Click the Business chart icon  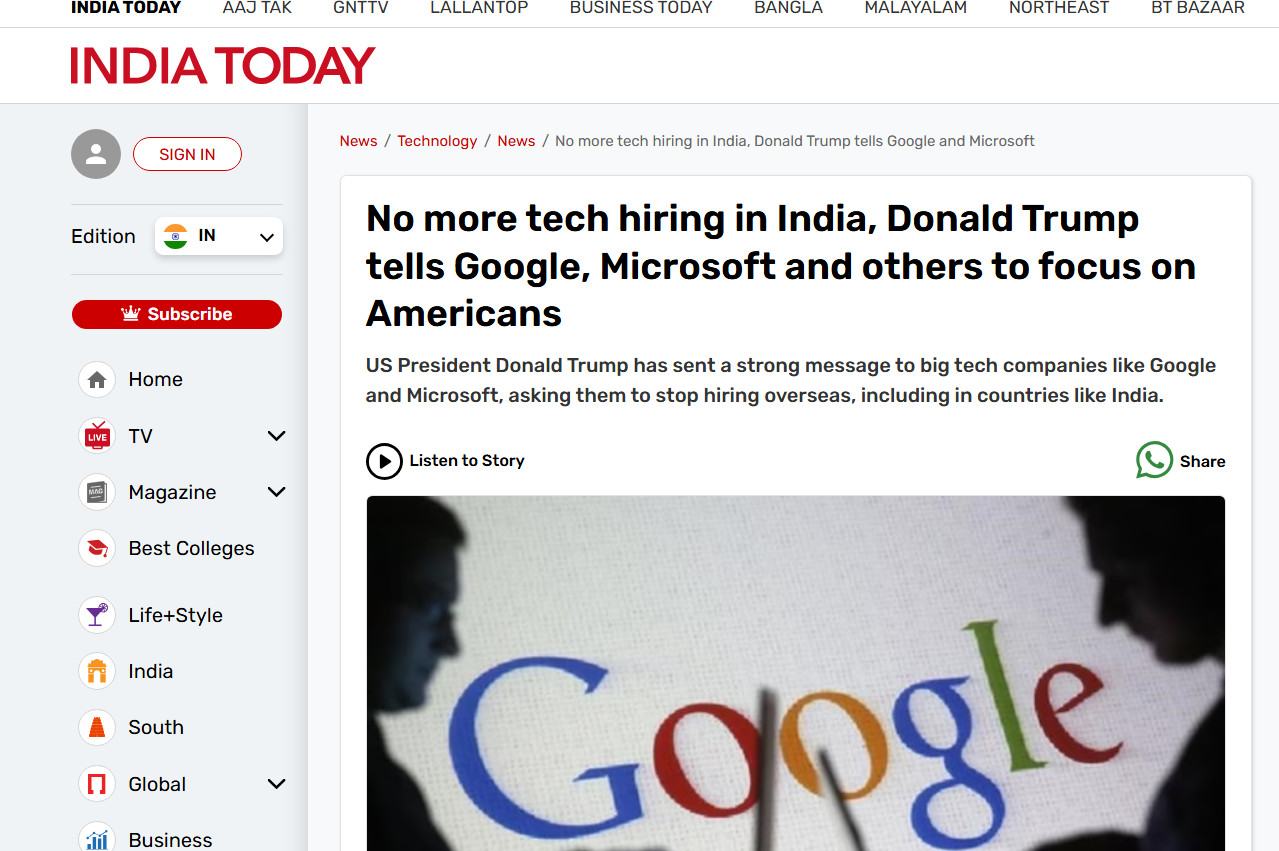click(97, 840)
